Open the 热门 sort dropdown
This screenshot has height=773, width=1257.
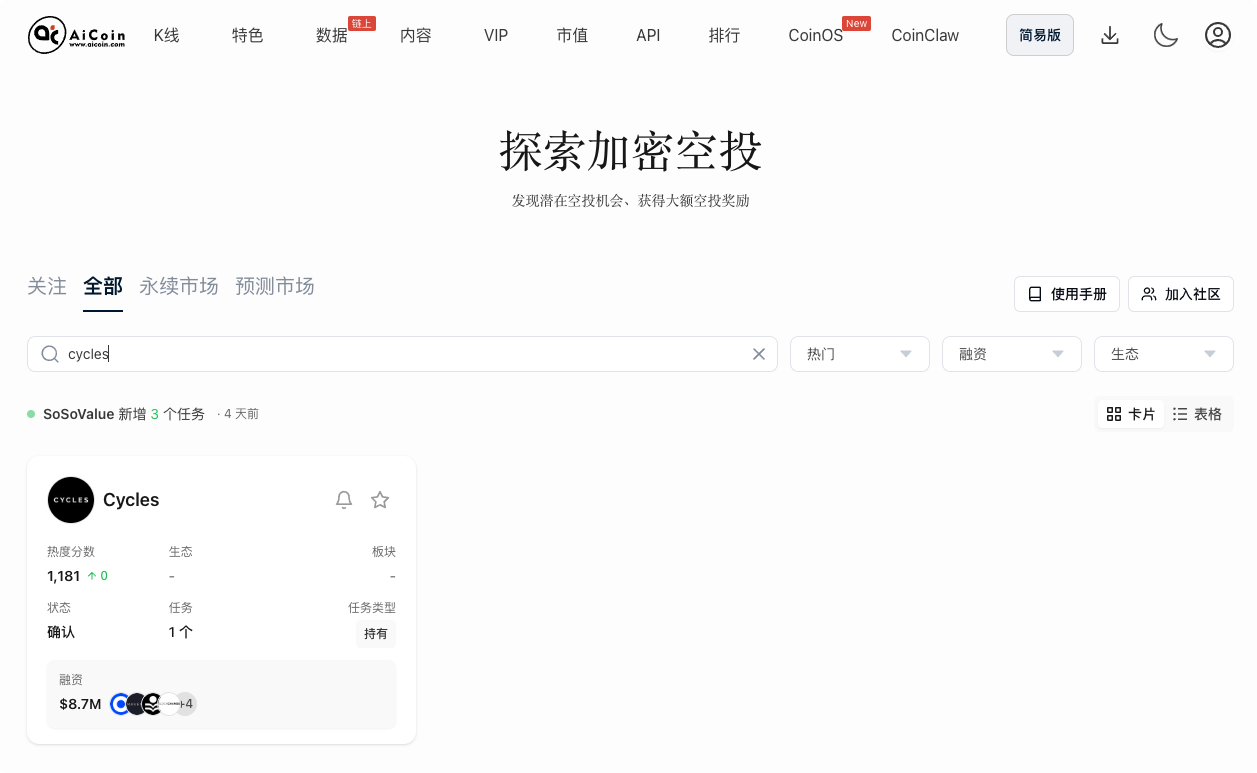860,354
